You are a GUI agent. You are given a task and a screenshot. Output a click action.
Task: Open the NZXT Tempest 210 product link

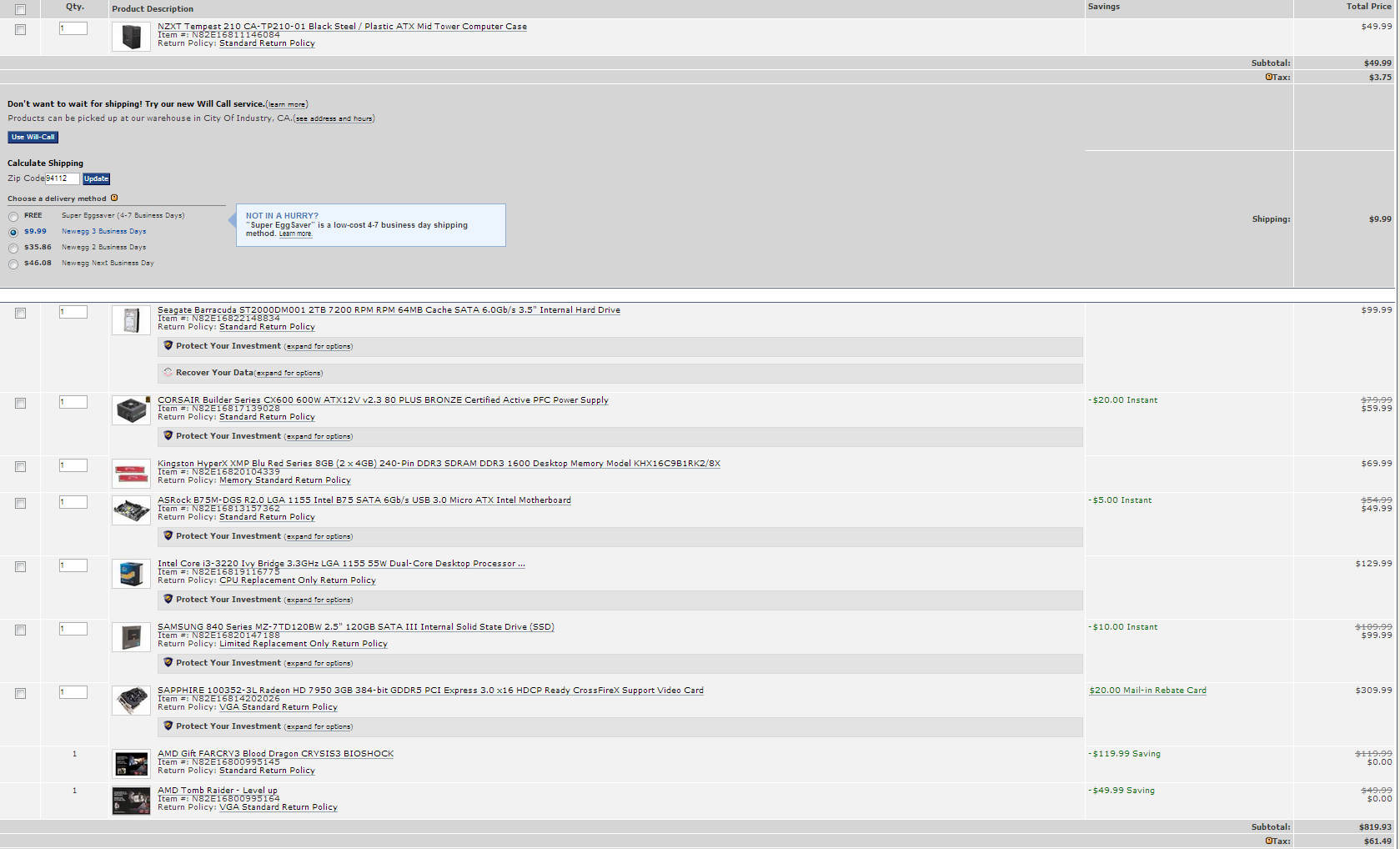tap(342, 27)
